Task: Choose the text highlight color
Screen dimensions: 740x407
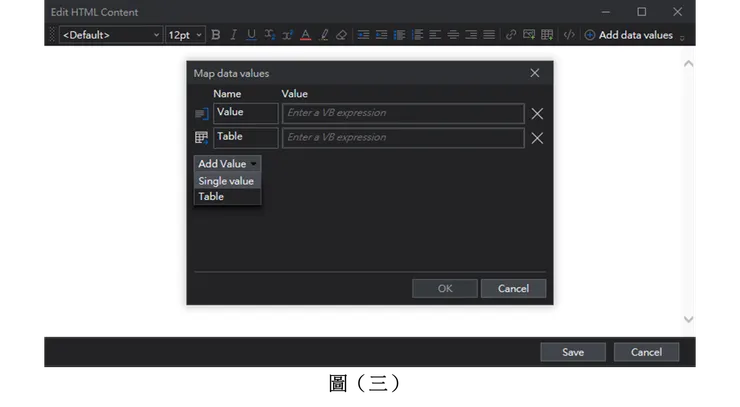Action: (x=324, y=35)
